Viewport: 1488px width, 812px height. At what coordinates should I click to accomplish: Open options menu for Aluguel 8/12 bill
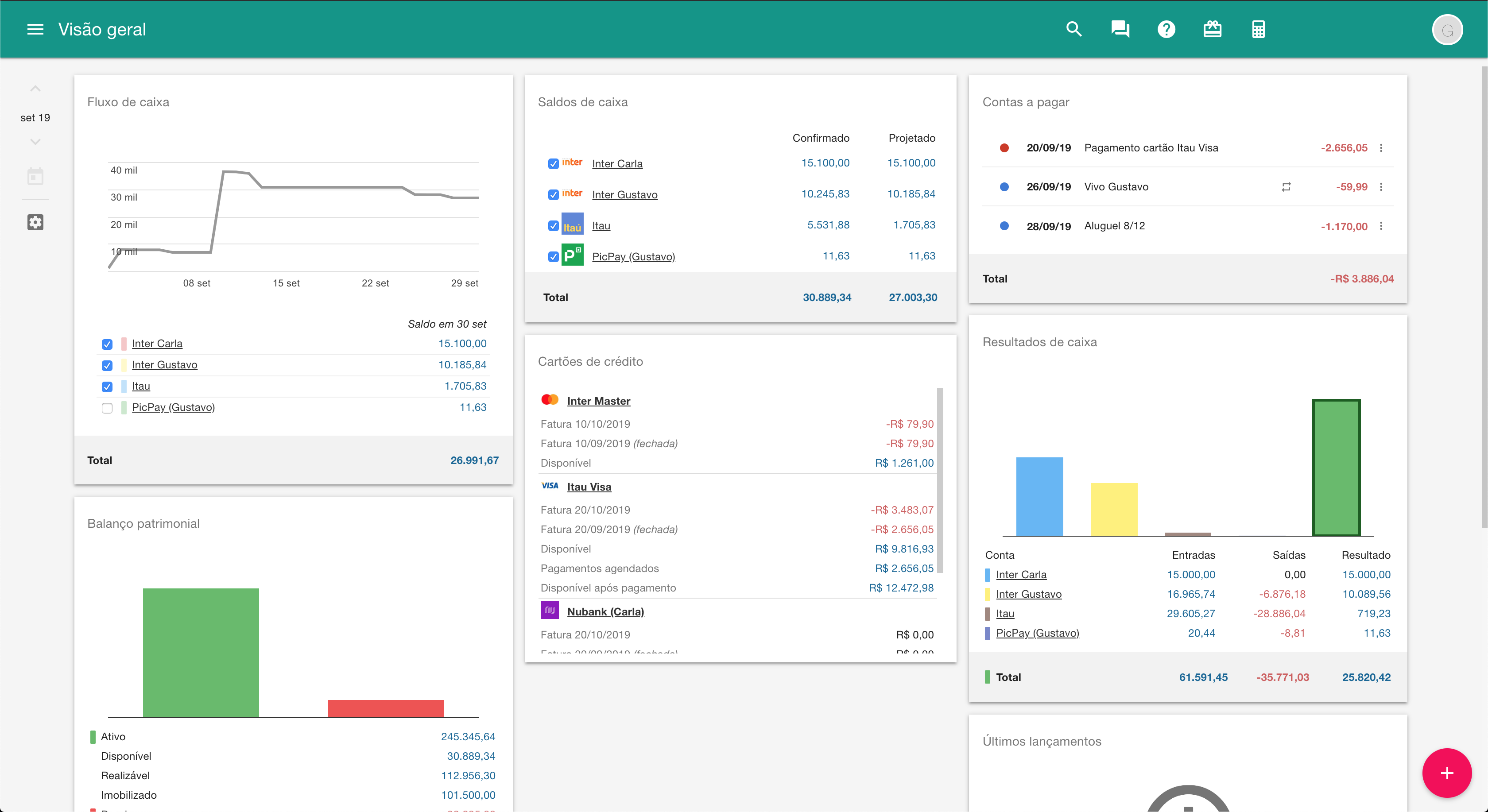[x=1381, y=226]
